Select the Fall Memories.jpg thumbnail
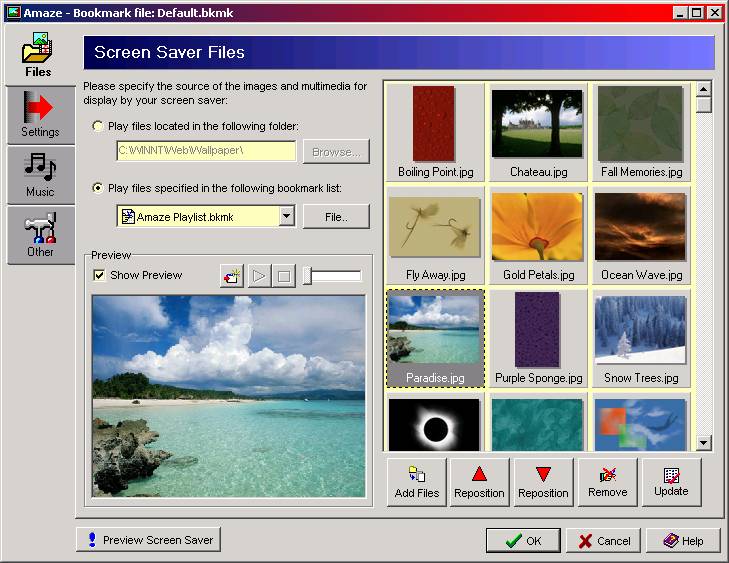The width and height of the screenshot is (729, 563). click(641, 132)
